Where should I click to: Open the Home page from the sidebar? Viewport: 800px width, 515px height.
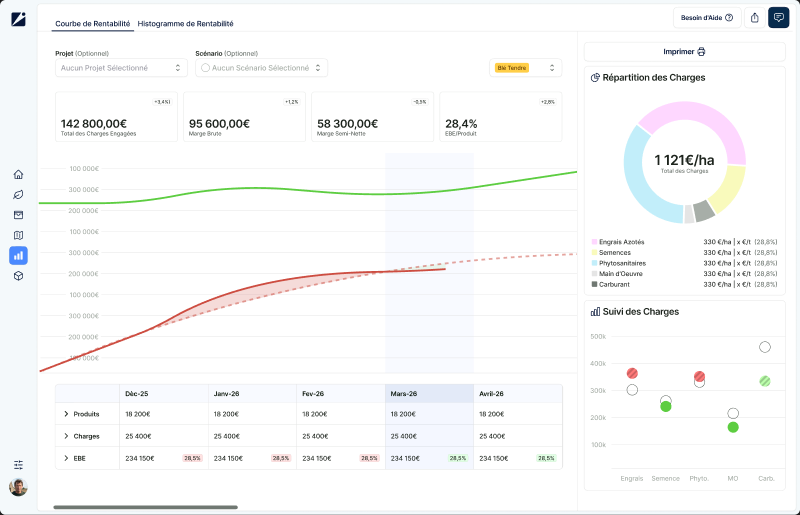click(x=18, y=175)
